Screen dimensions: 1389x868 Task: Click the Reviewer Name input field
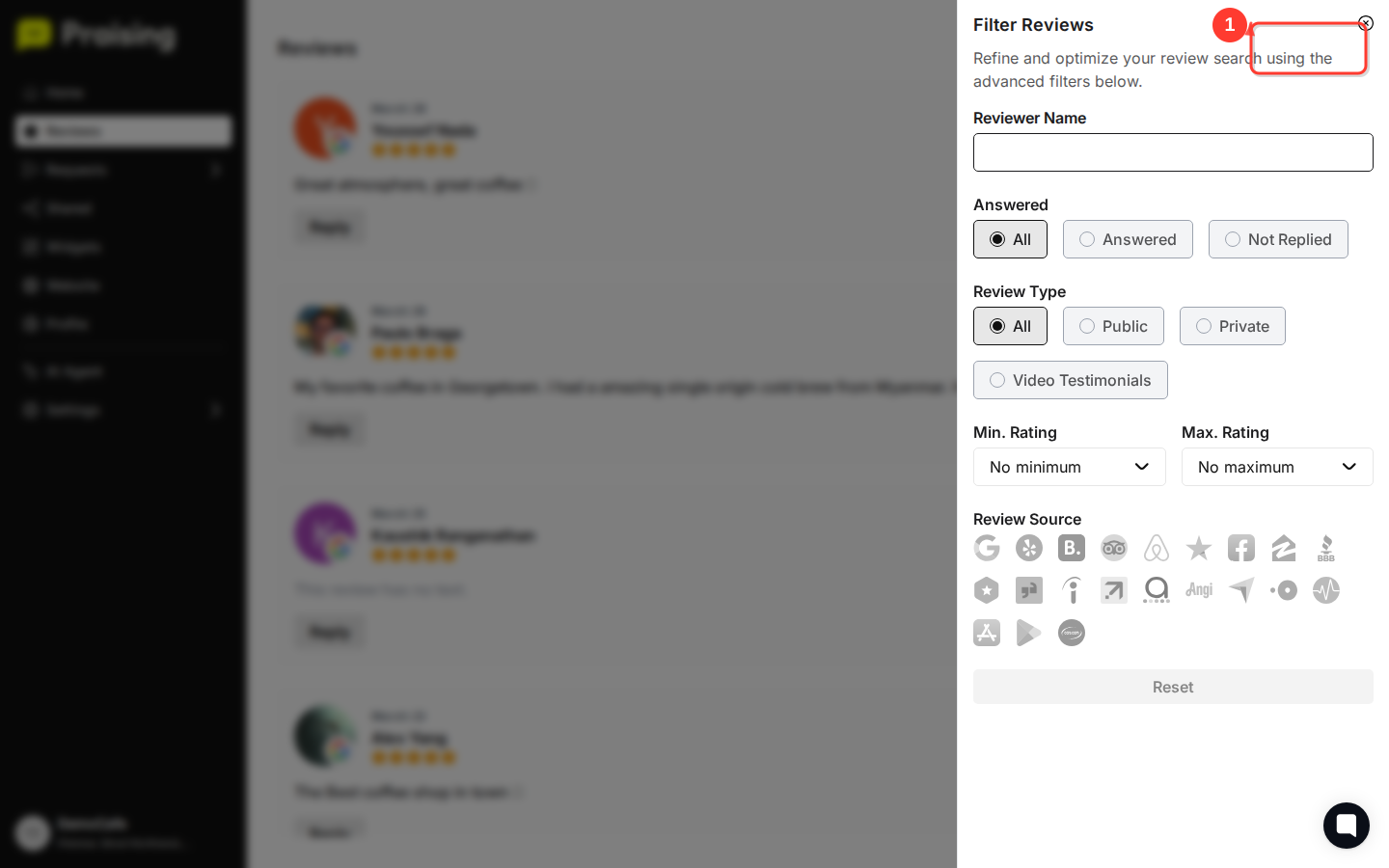pos(1173,152)
